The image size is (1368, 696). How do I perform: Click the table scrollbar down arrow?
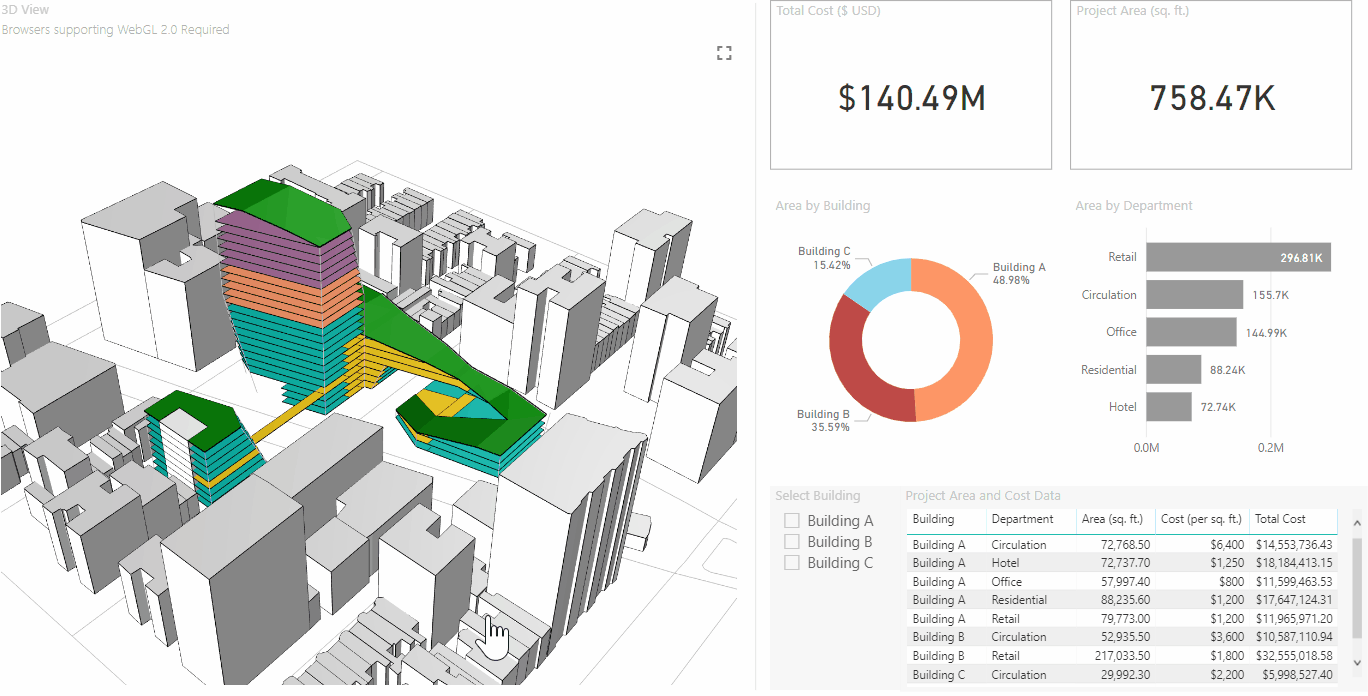(x=1357, y=662)
